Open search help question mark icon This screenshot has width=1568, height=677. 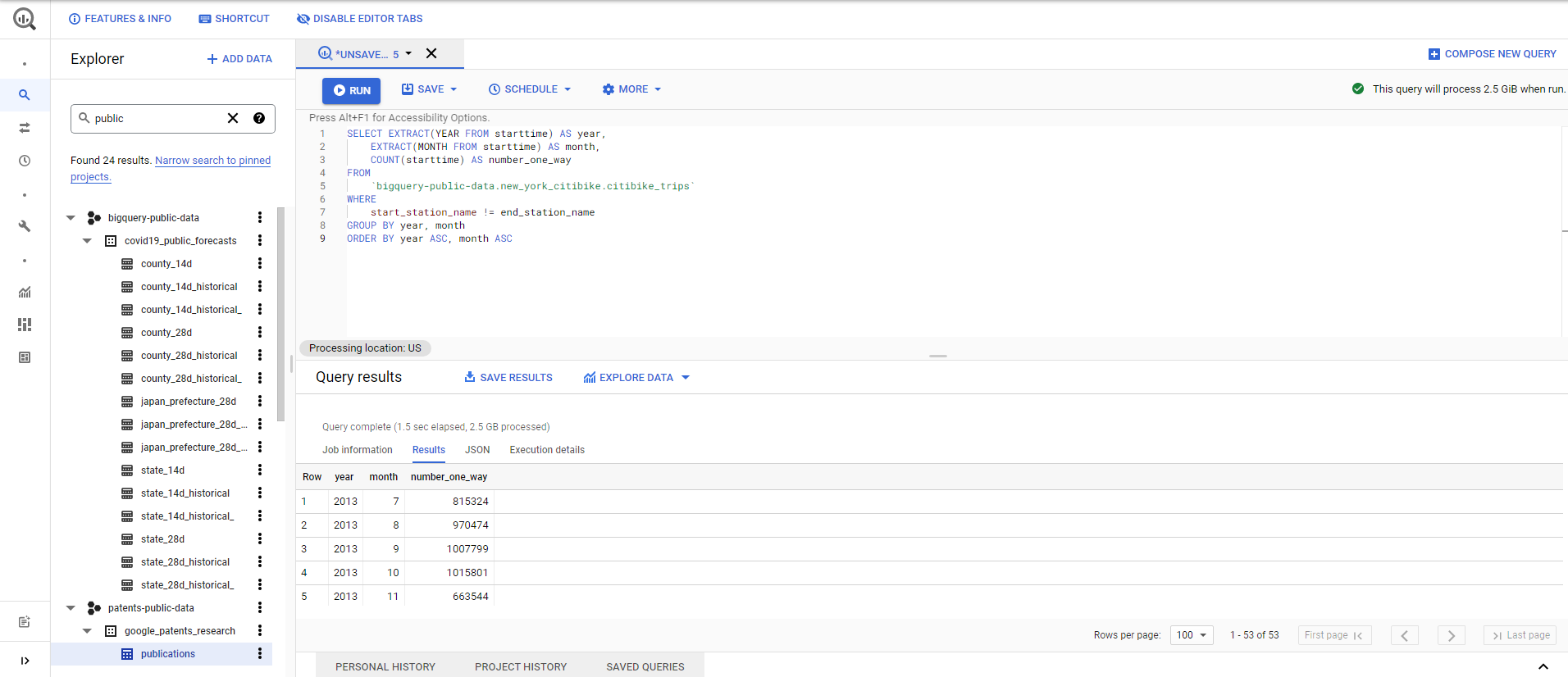259,118
